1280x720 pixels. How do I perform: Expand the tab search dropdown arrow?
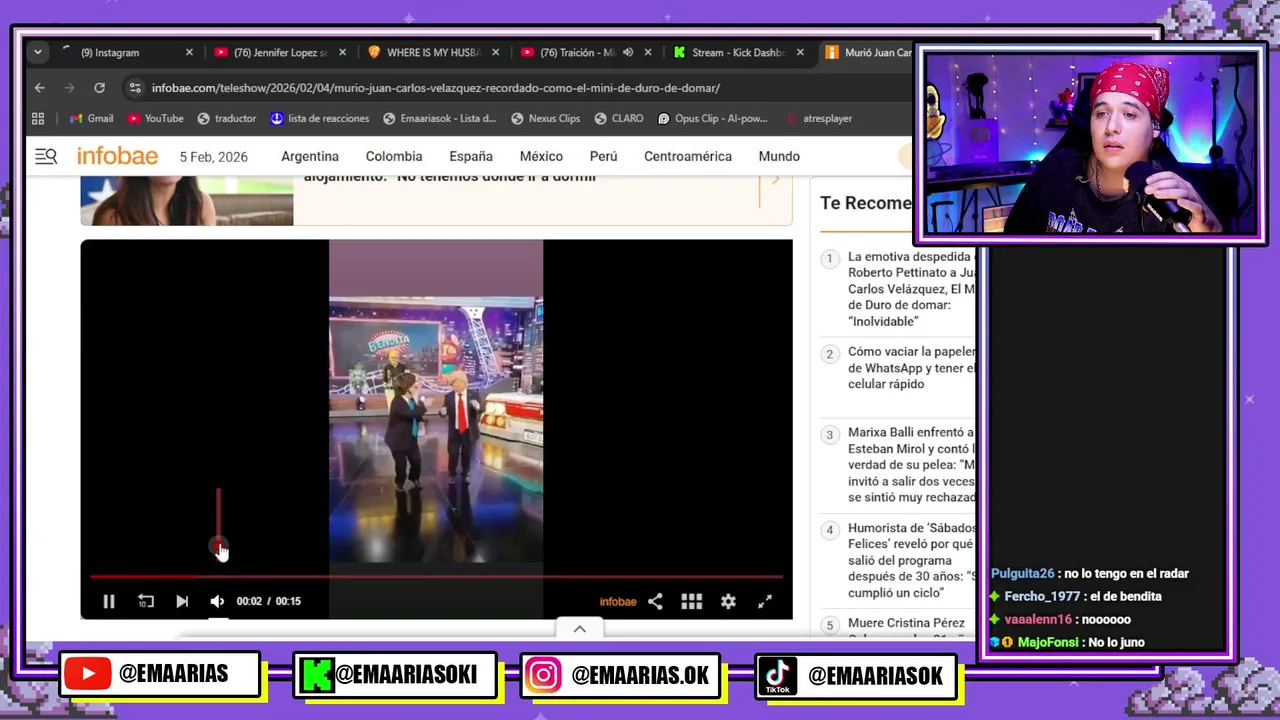[37, 52]
